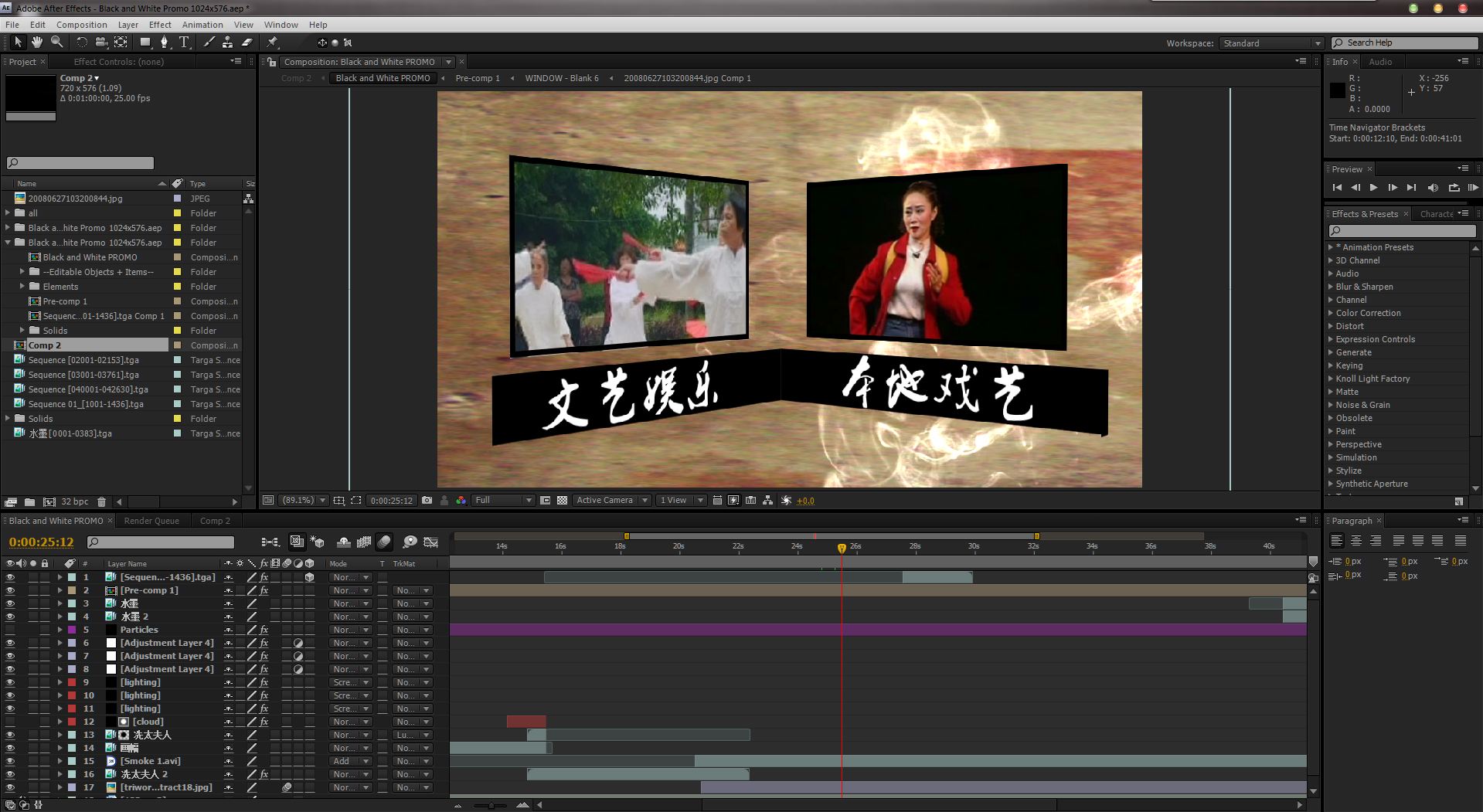Image resolution: width=1483 pixels, height=812 pixels.
Task: Click the Play button in Preview panel
Action: (1373, 188)
